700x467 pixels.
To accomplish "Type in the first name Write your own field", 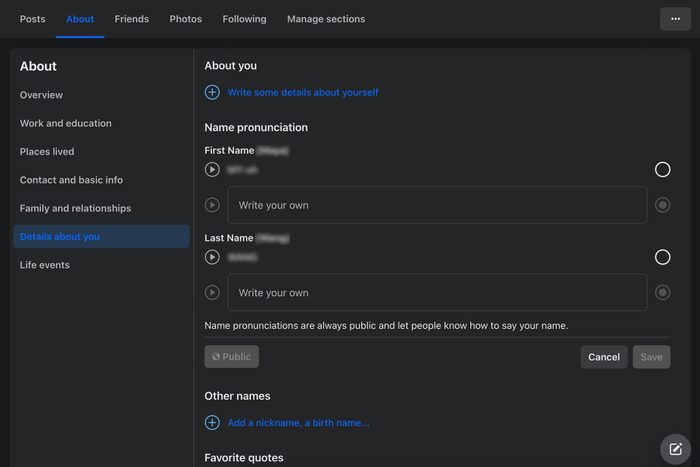I will [x=437, y=205].
